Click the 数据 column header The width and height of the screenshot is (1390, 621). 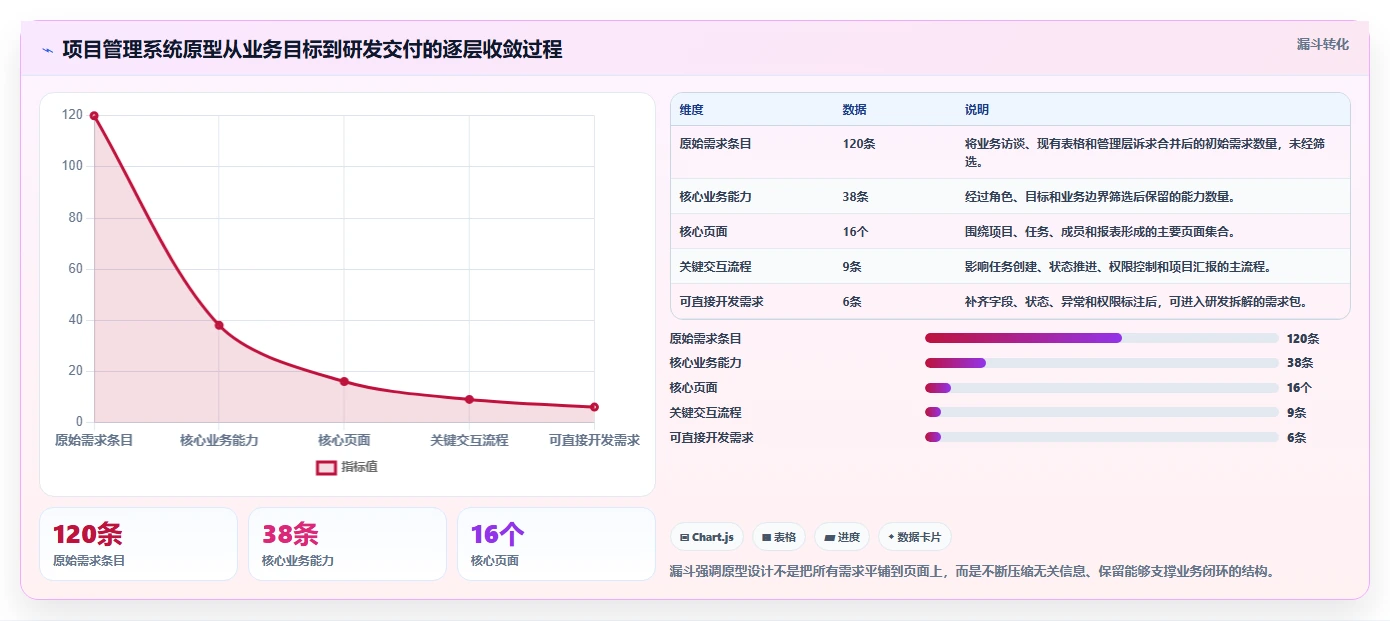pos(855,110)
